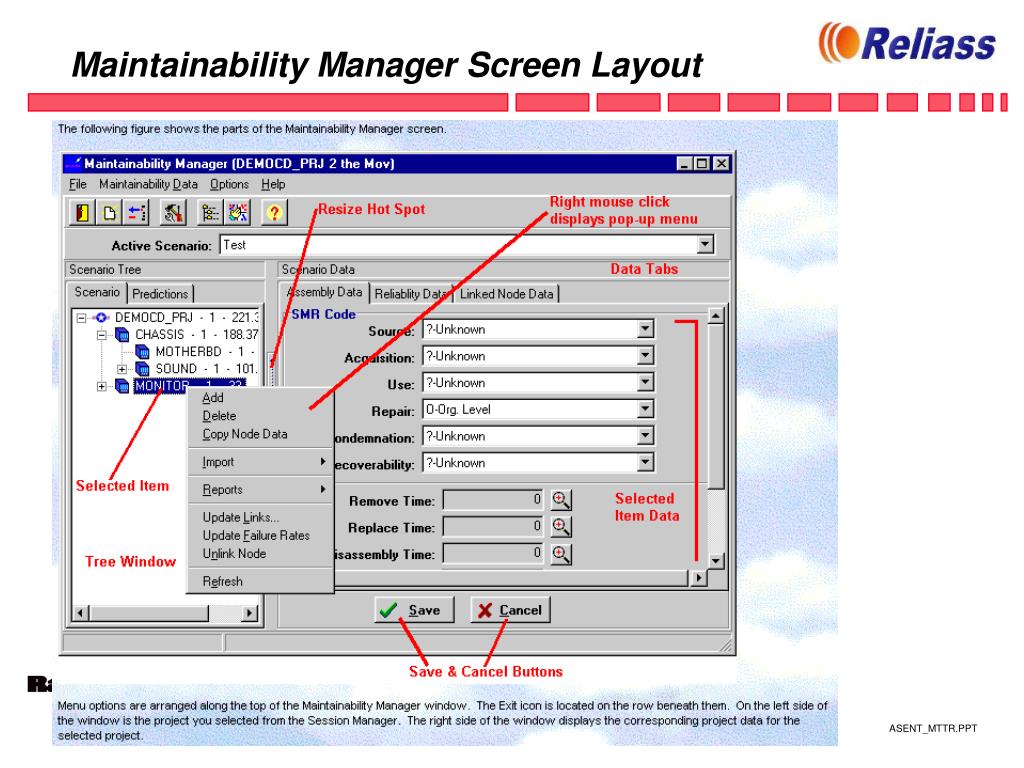
Task: Choose Update Links... from the context menu
Action: [x=260, y=517]
